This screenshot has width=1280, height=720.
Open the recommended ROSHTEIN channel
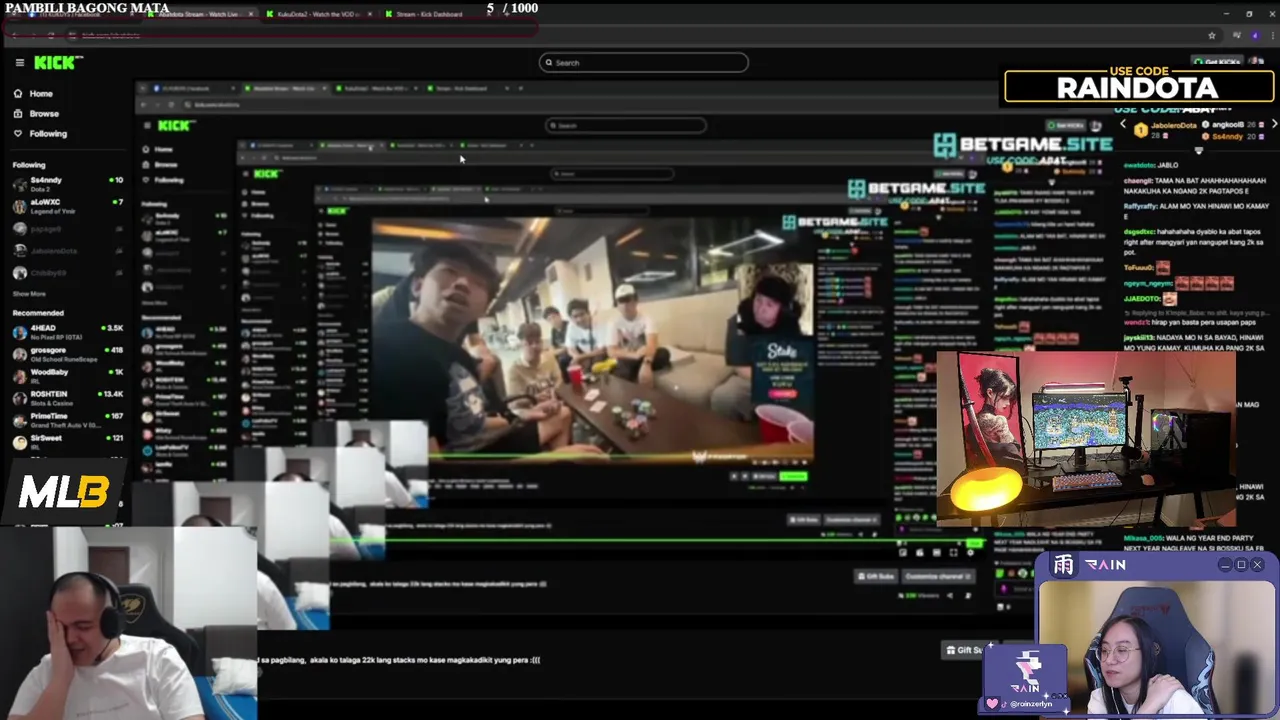[67, 397]
